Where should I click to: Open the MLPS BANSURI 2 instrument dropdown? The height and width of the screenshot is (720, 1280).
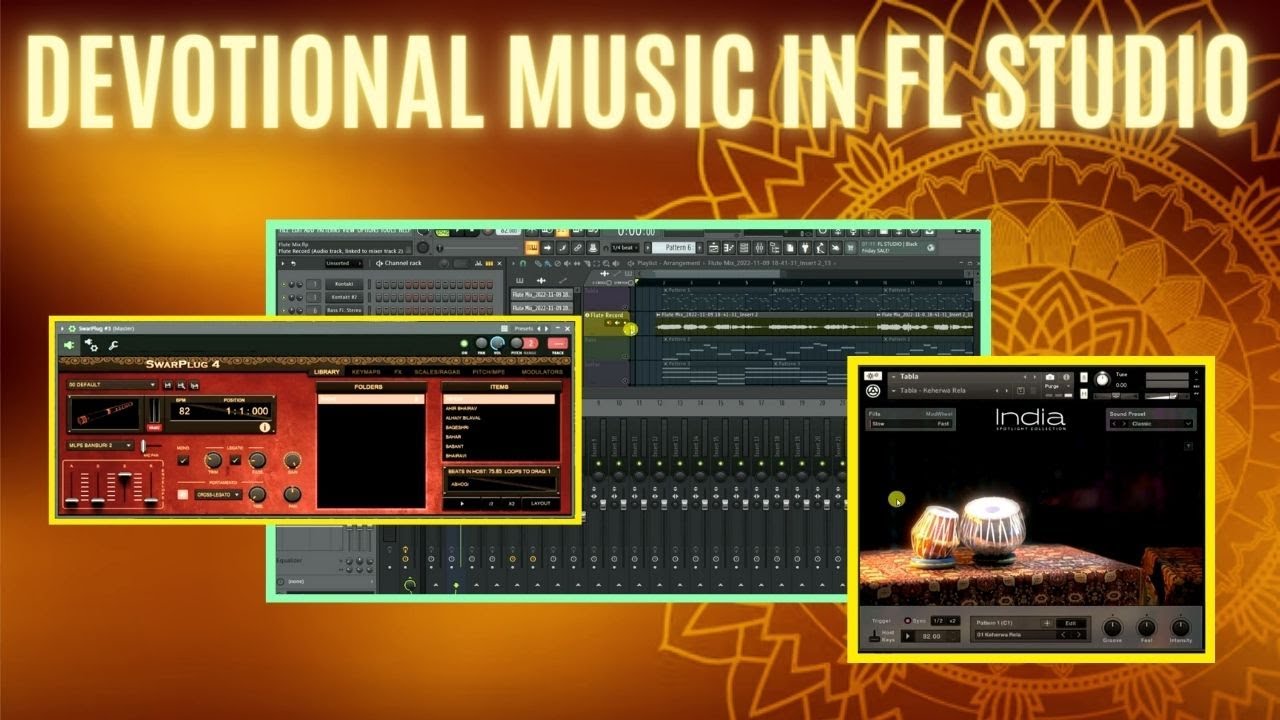(x=100, y=445)
